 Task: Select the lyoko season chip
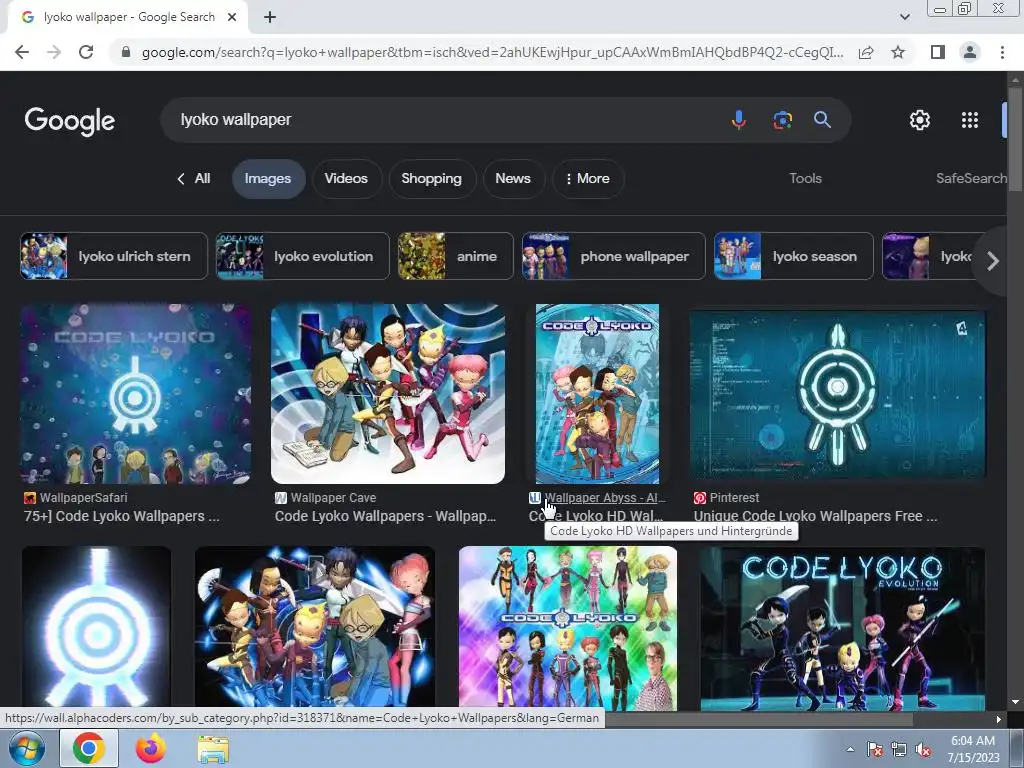[x=793, y=256]
